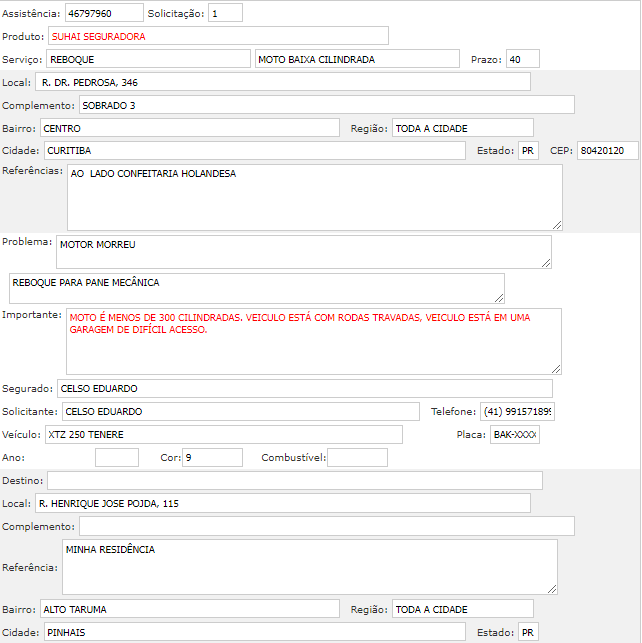Click the Problema text area

304,251
